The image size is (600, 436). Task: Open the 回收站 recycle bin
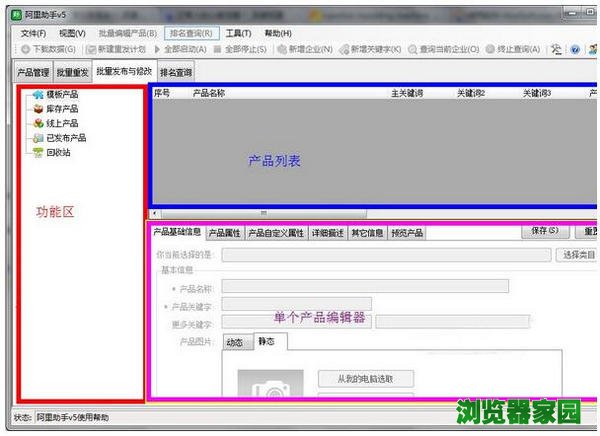(57, 152)
